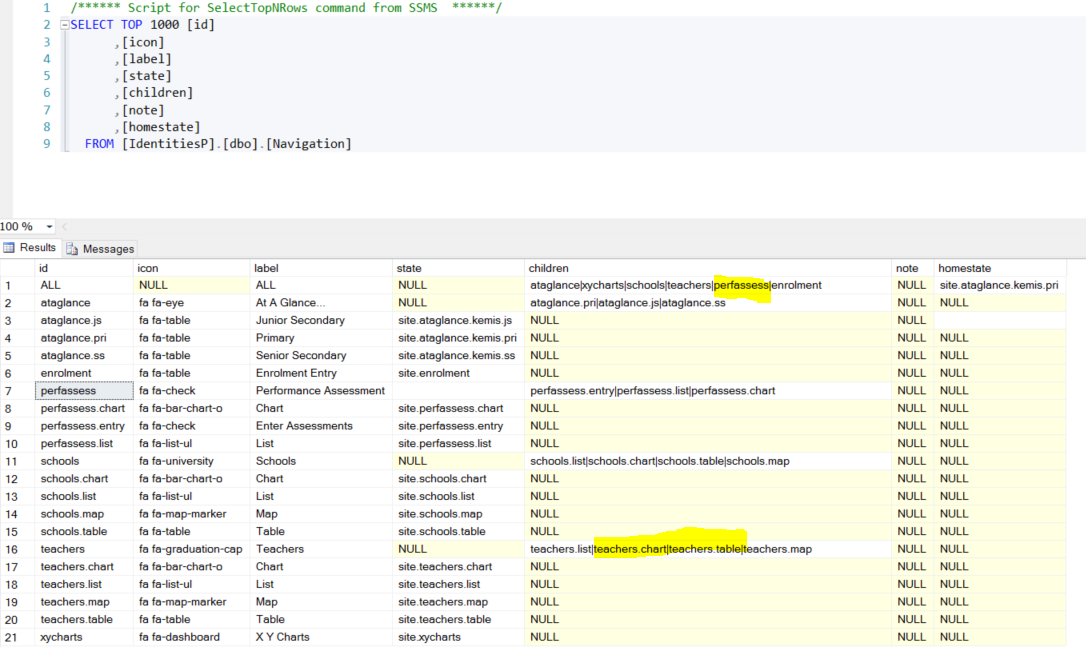
Task: Select the row 7 header number
Action: click(10, 391)
